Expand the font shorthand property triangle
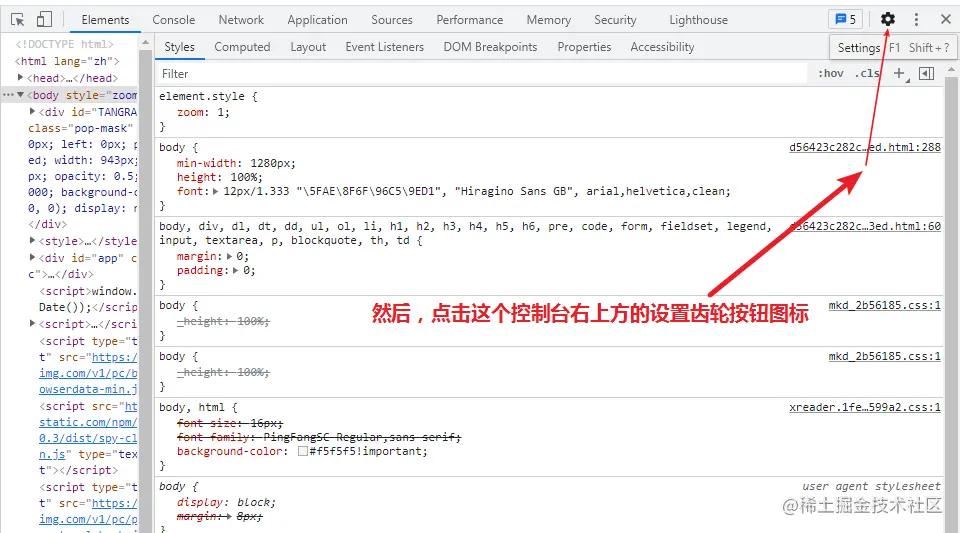 [x=216, y=191]
